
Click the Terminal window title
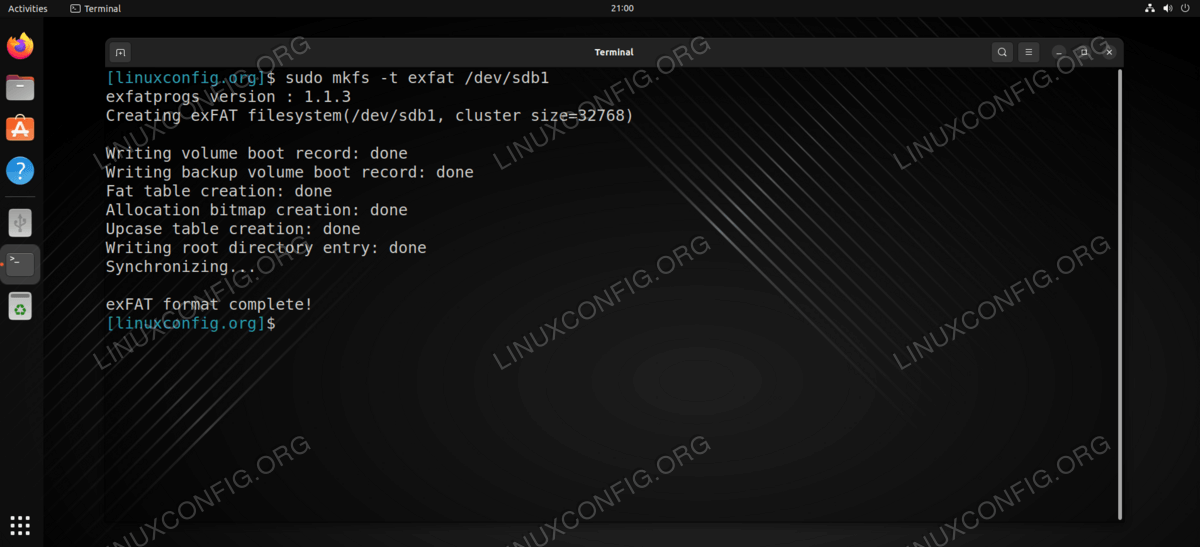point(614,52)
